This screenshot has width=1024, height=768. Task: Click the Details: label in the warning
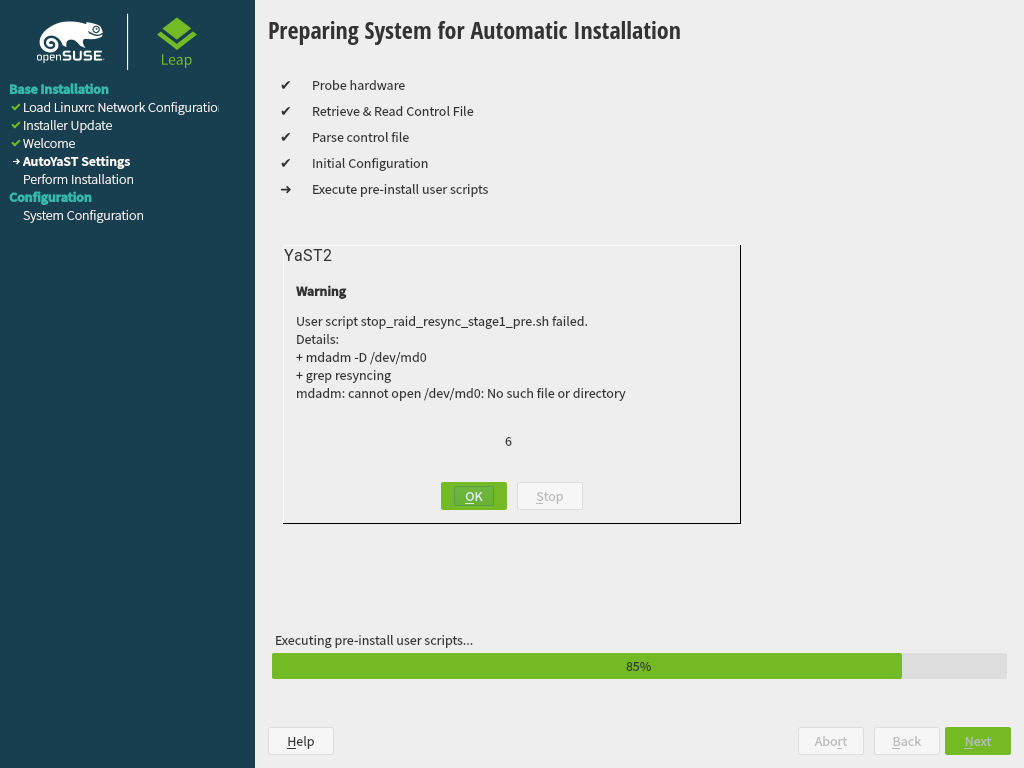pyautogui.click(x=317, y=340)
